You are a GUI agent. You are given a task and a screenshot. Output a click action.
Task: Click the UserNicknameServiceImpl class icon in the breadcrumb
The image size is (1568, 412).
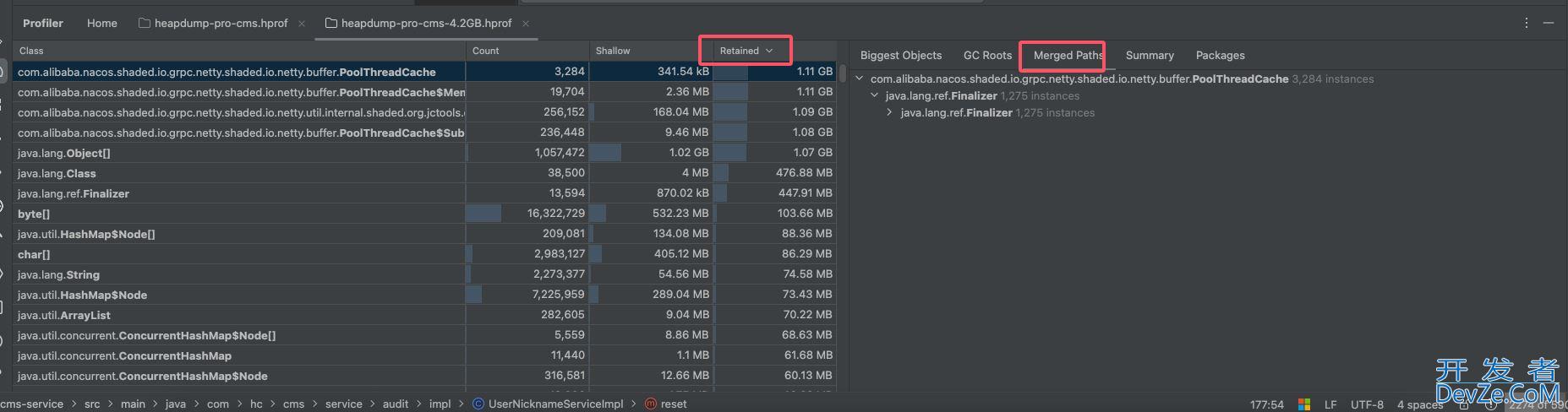point(478,404)
